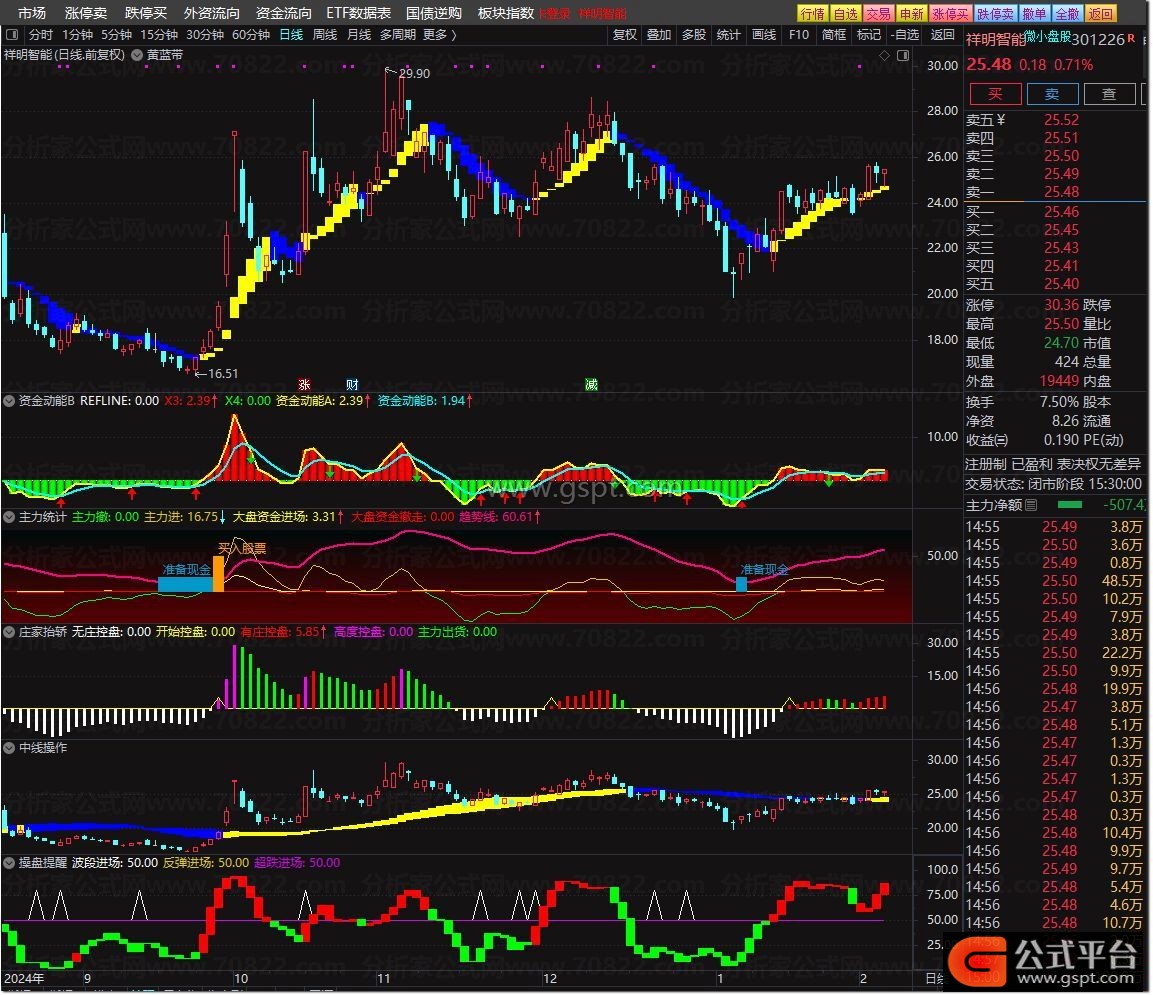The image size is (1153, 995).
Task: Open the ETF数据表 menu
Action: (359, 13)
